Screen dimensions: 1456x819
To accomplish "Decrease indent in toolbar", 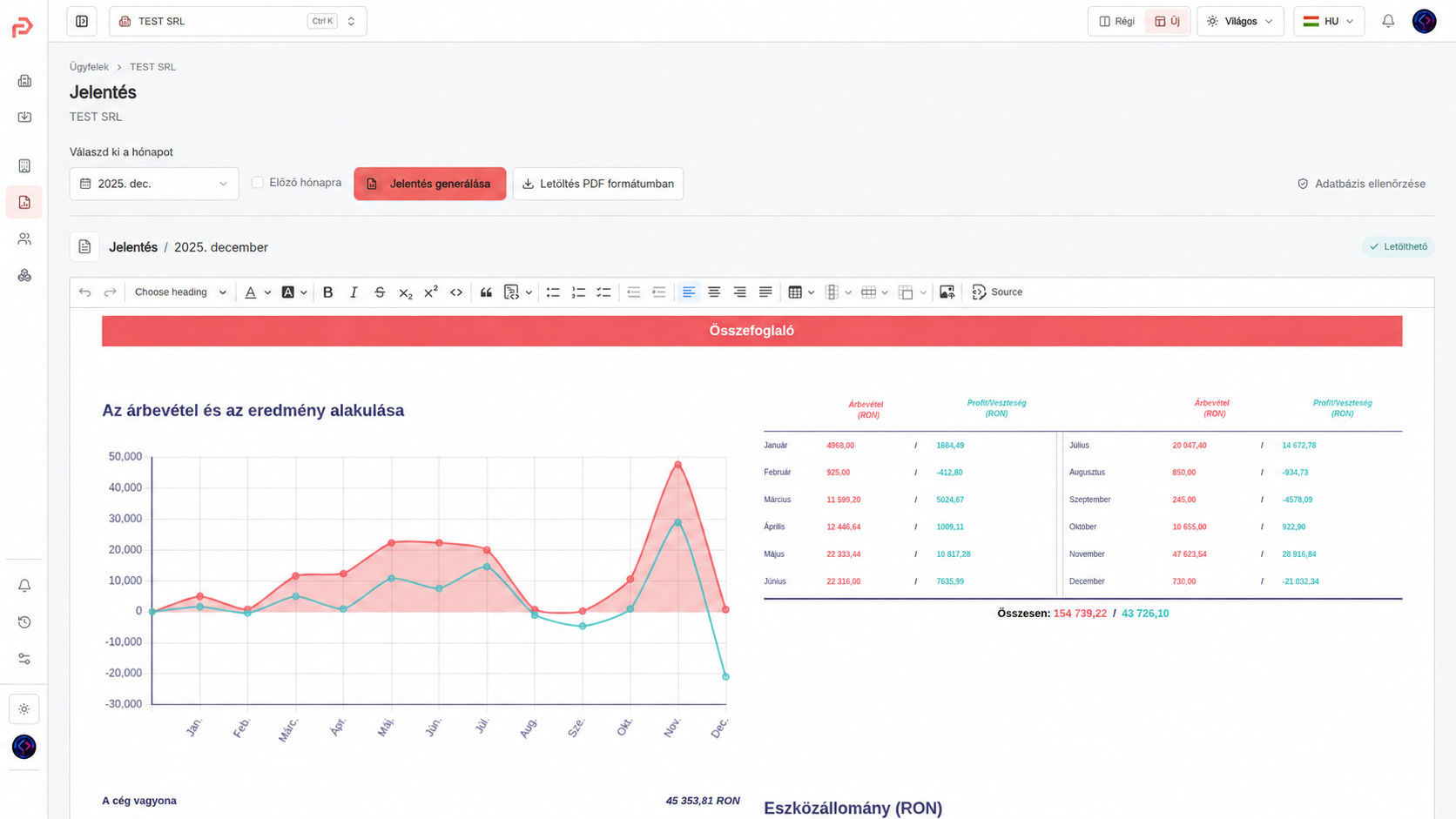I will [633, 292].
